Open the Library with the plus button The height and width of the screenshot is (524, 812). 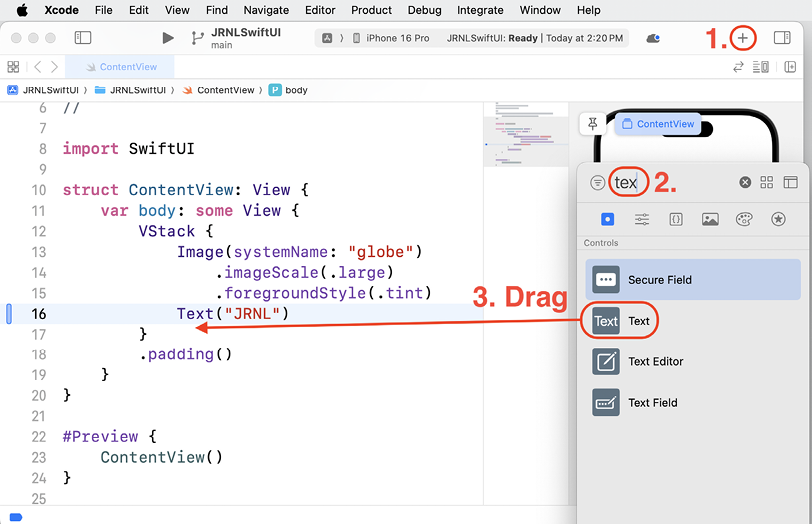tap(743, 38)
